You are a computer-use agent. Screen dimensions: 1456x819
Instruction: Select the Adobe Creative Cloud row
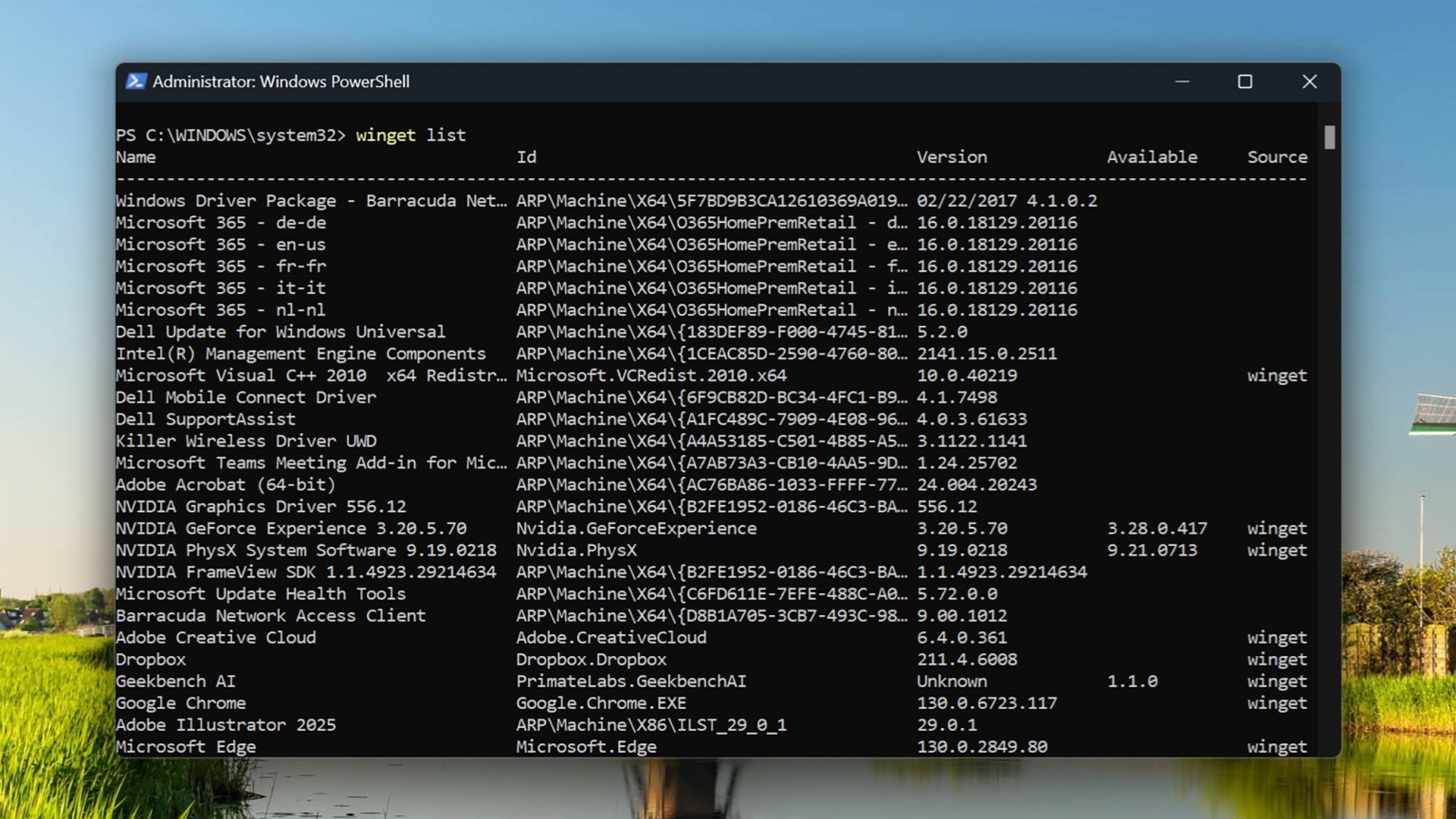point(216,637)
